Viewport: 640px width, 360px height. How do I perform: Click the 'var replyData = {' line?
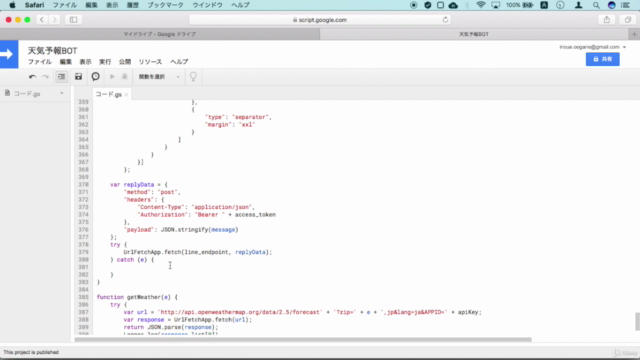pos(139,184)
